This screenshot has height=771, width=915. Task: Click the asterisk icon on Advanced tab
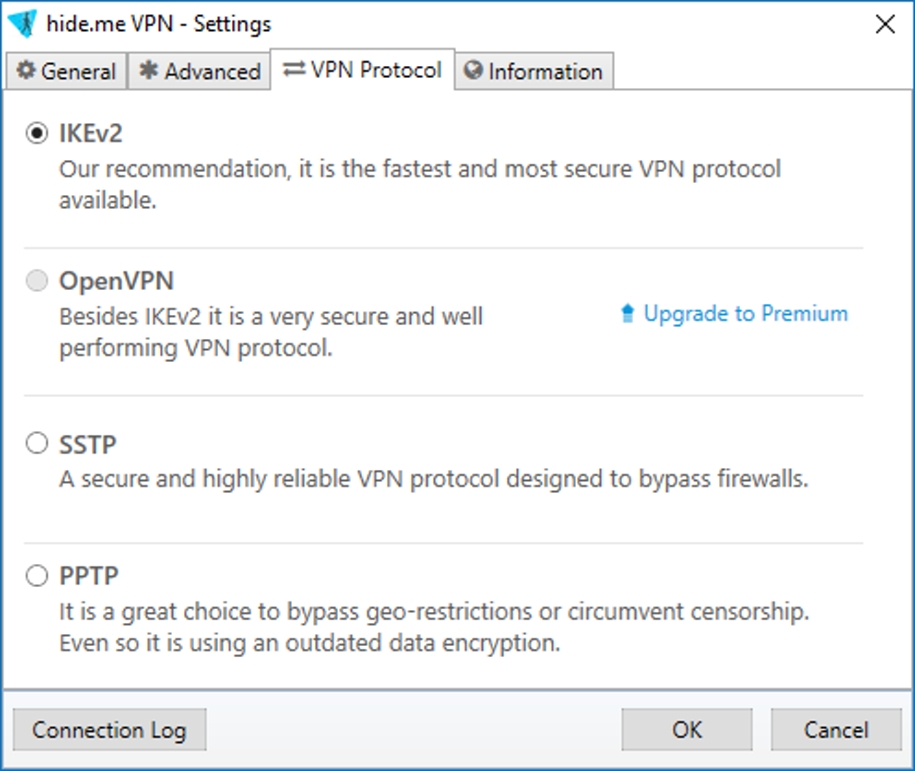tap(149, 71)
